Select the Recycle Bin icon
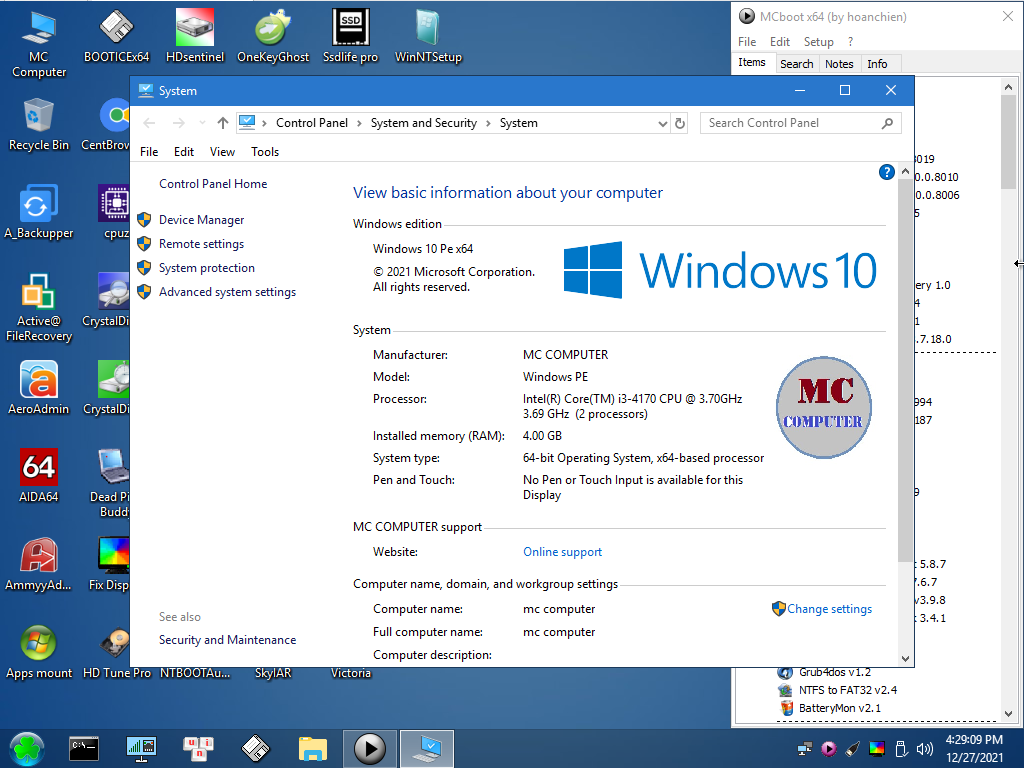Image resolution: width=1024 pixels, height=768 pixels. (39, 124)
